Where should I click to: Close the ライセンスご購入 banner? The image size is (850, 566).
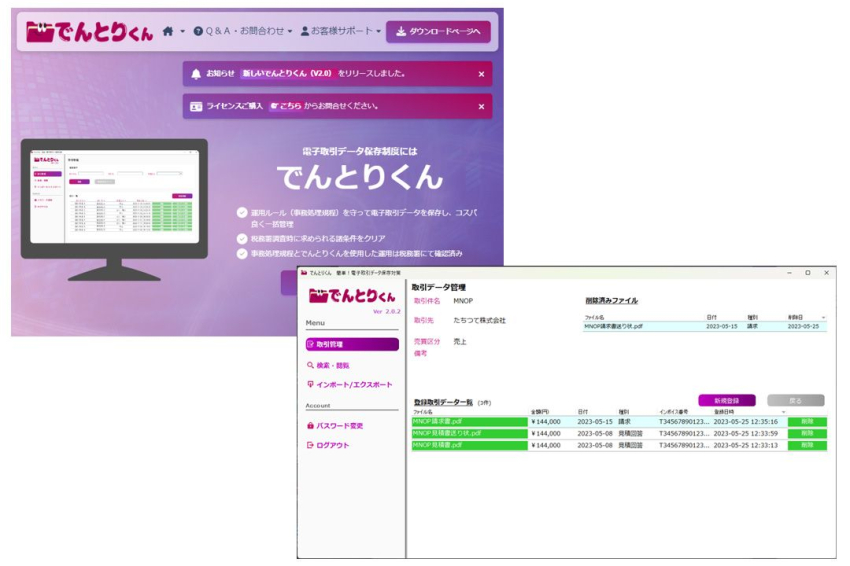coord(480,106)
